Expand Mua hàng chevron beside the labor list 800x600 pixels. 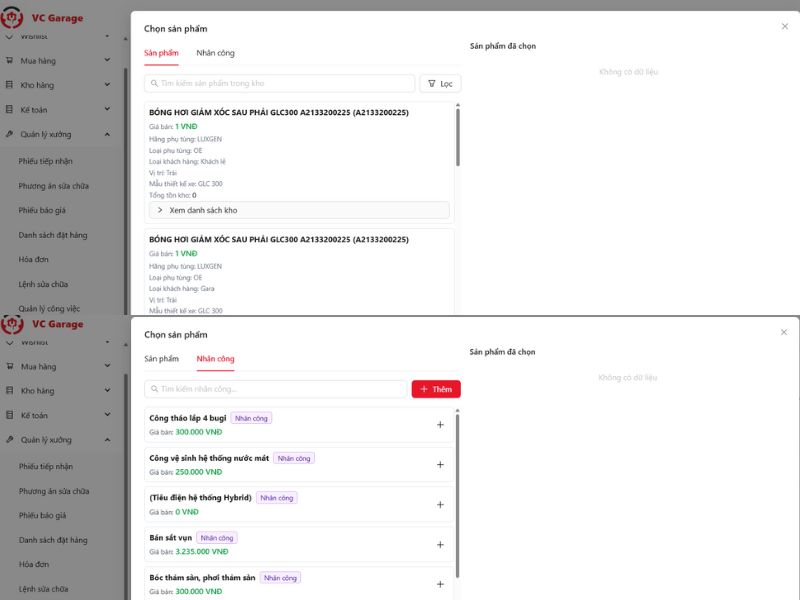tap(108, 366)
